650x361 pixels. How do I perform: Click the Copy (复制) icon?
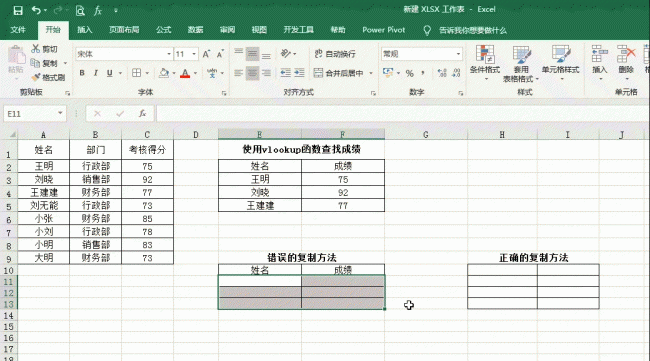[x=36, y=63]
